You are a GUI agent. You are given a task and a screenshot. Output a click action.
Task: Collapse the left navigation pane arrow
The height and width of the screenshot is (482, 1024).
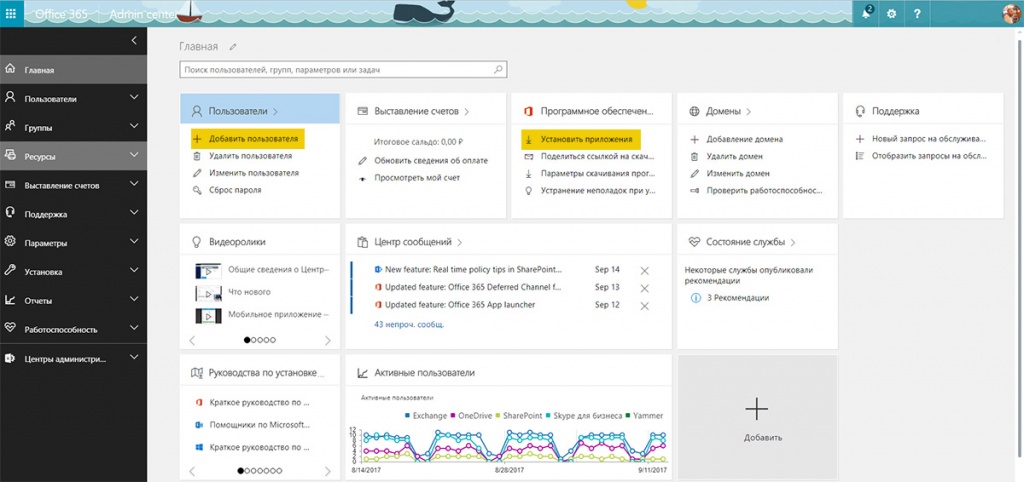pyautogui.click(x=134, y=40)
